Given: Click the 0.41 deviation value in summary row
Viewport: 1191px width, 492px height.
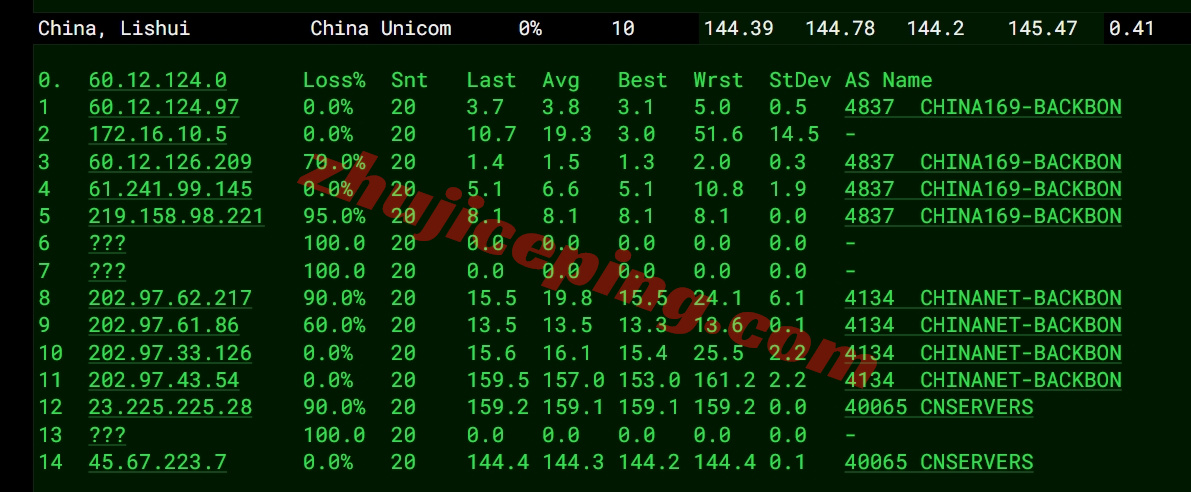Looking at the screenshot, I should click(1131, 29).
